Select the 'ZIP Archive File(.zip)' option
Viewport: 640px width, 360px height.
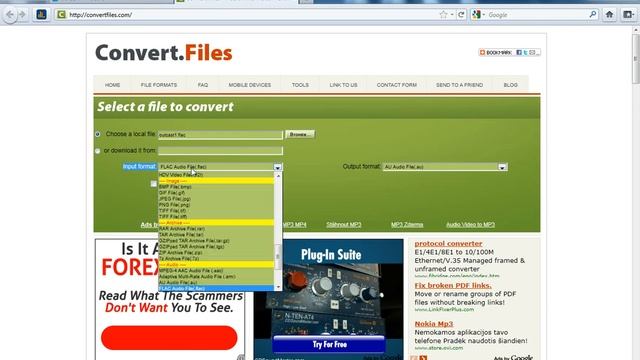click(216, 253)
